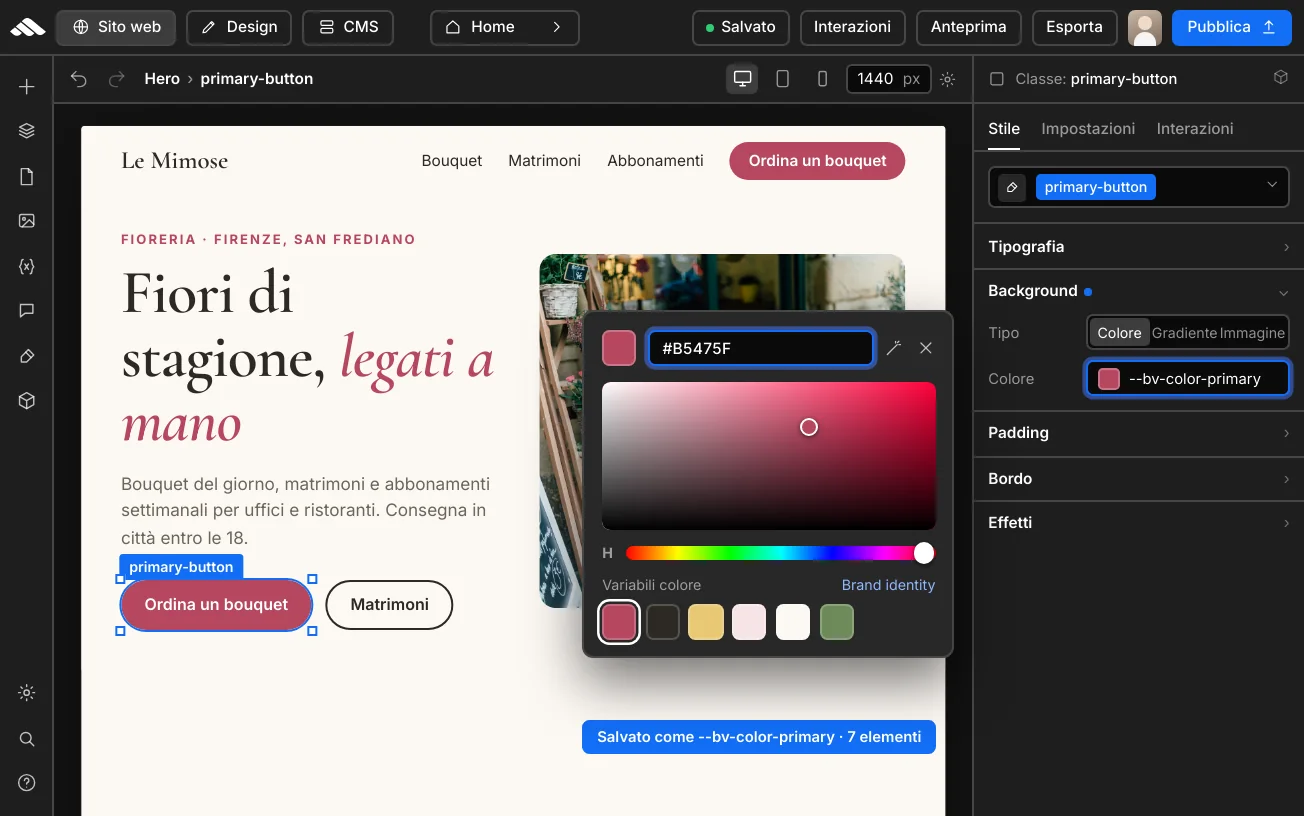Image resolution: width=1304 pixels, height=816 pixels.
Task: Click the redo arrow
Action: point(117,79)
